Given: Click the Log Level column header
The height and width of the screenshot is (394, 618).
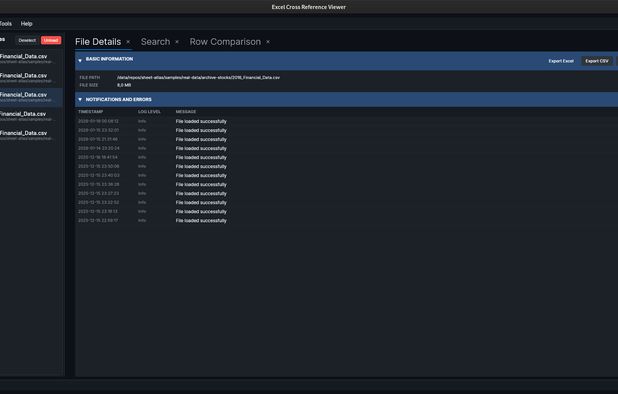Looking at the screenshot, I should click(149, 112).
